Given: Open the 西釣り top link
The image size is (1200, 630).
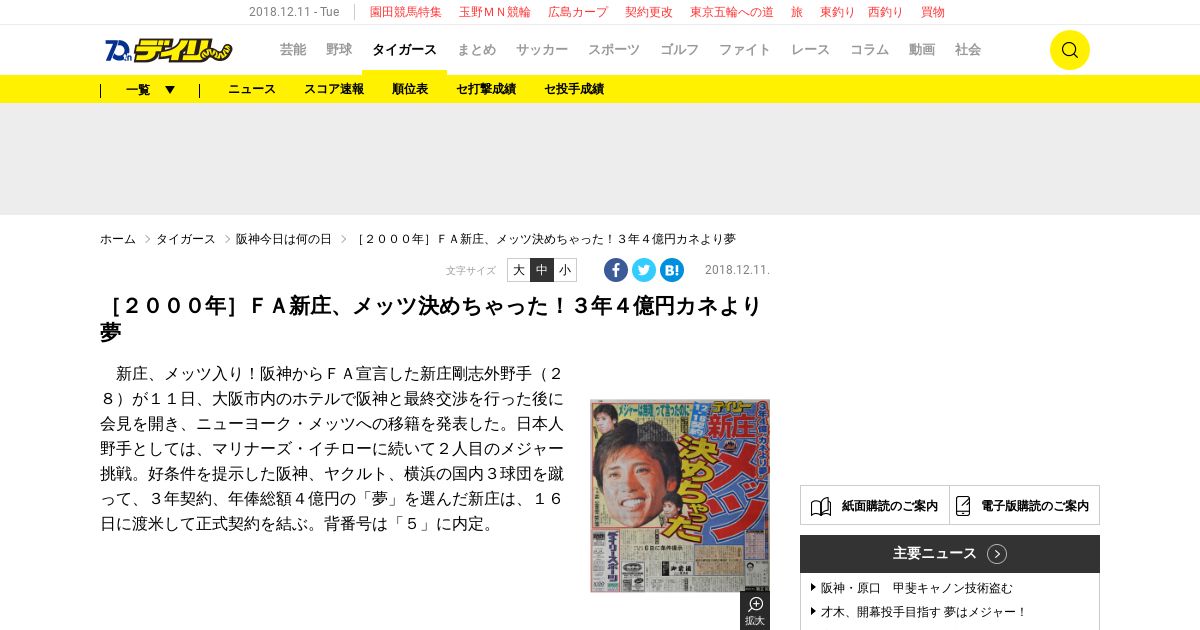Looking at the screenshot, I should (x=886, y=12).
